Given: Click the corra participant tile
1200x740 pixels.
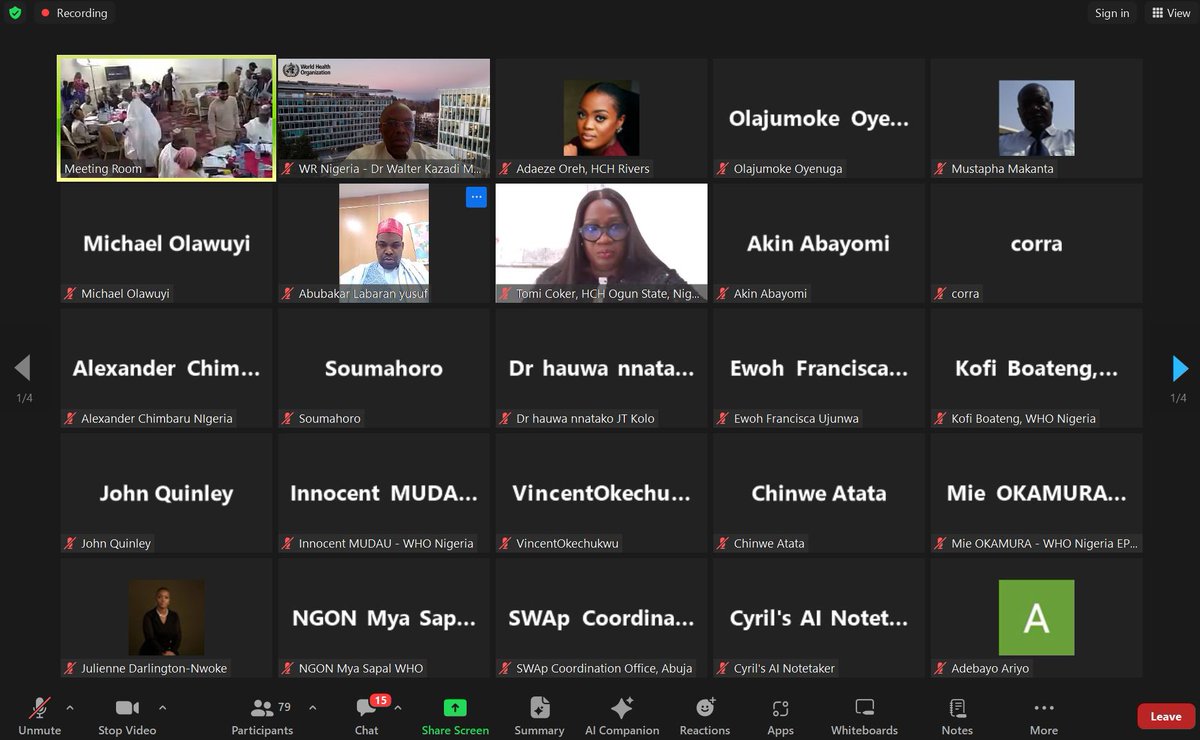Looking at the screenshot, I should tap(1037, 243).
